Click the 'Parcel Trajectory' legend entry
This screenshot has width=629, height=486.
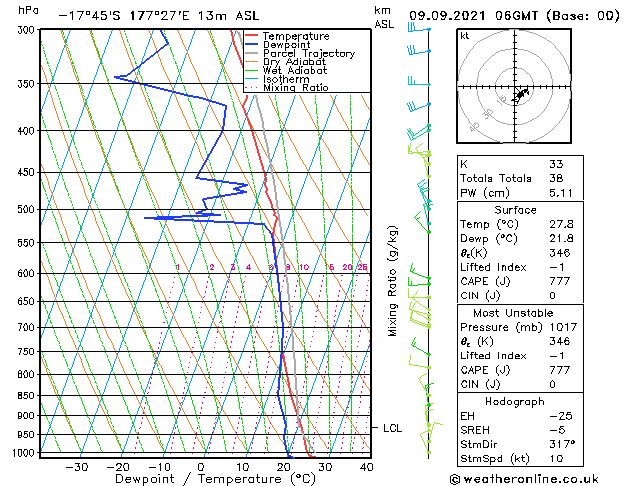[309, 53]
